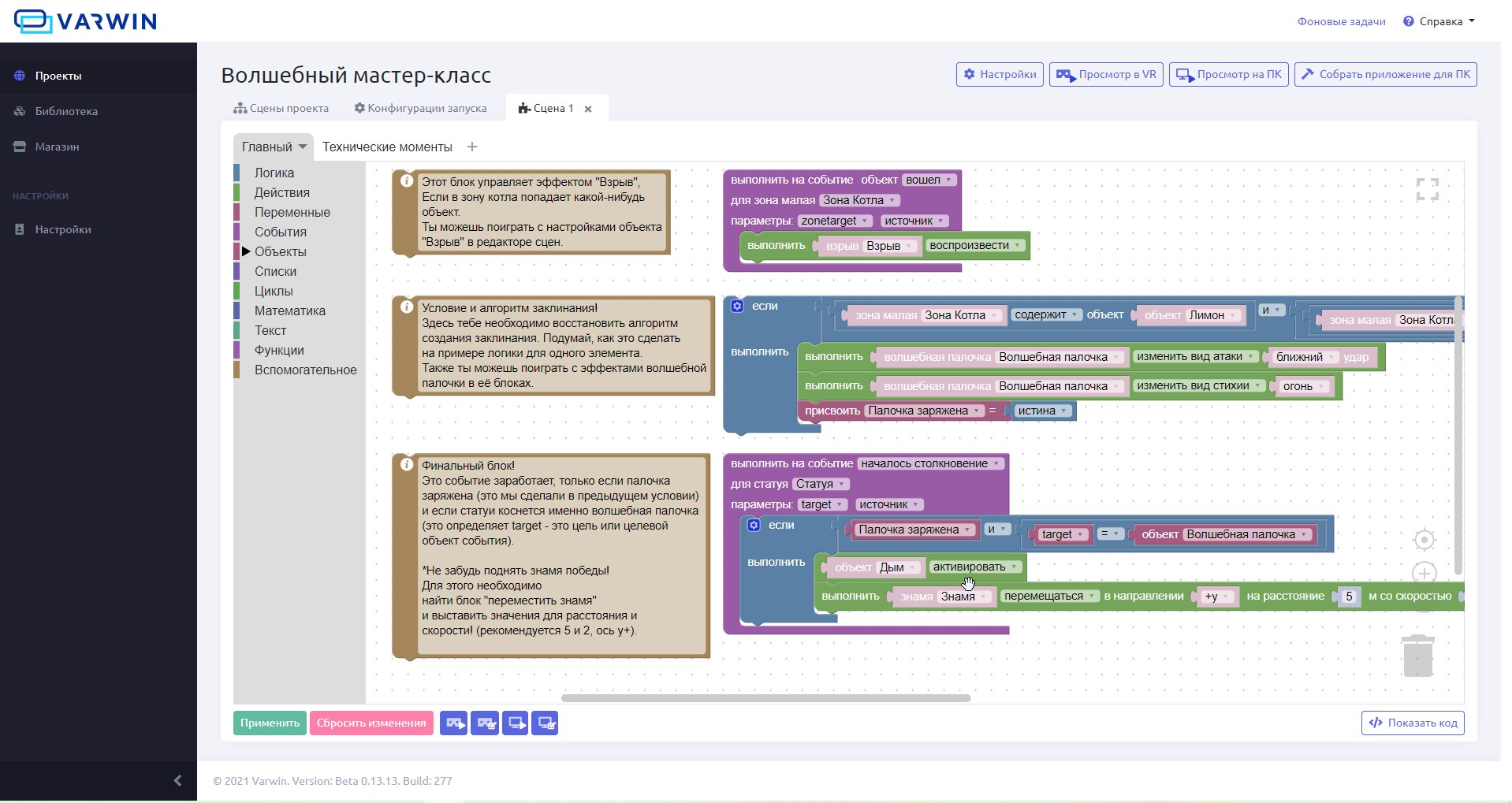Add a new workspace tab with plus
The height and width of the screenshot is (803, 1512).
click(x=472, y=147)
